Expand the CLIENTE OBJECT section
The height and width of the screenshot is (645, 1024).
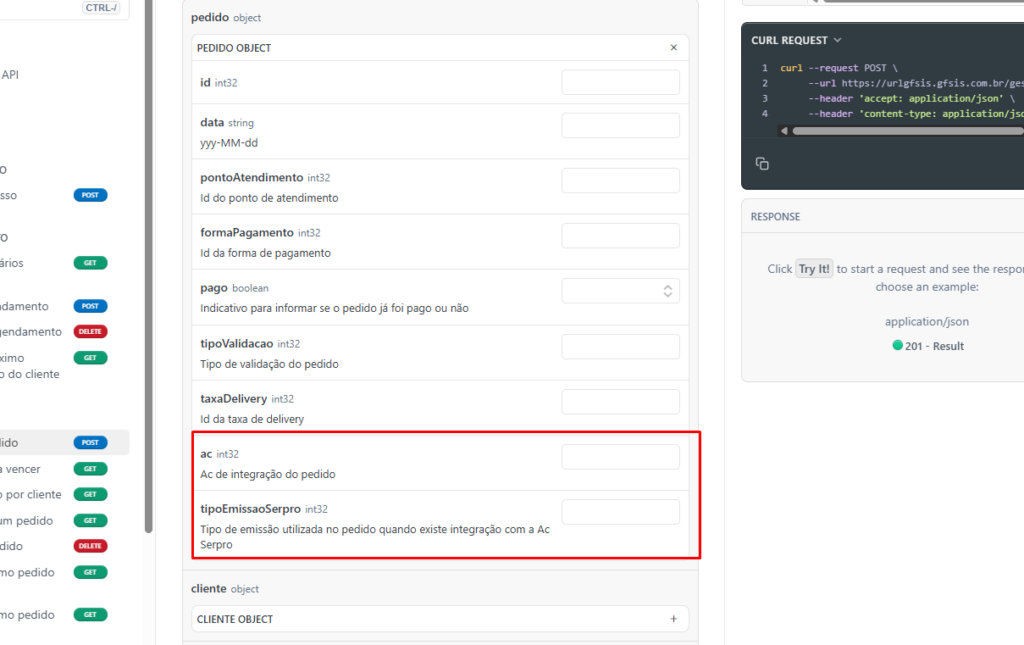point(673,619)
